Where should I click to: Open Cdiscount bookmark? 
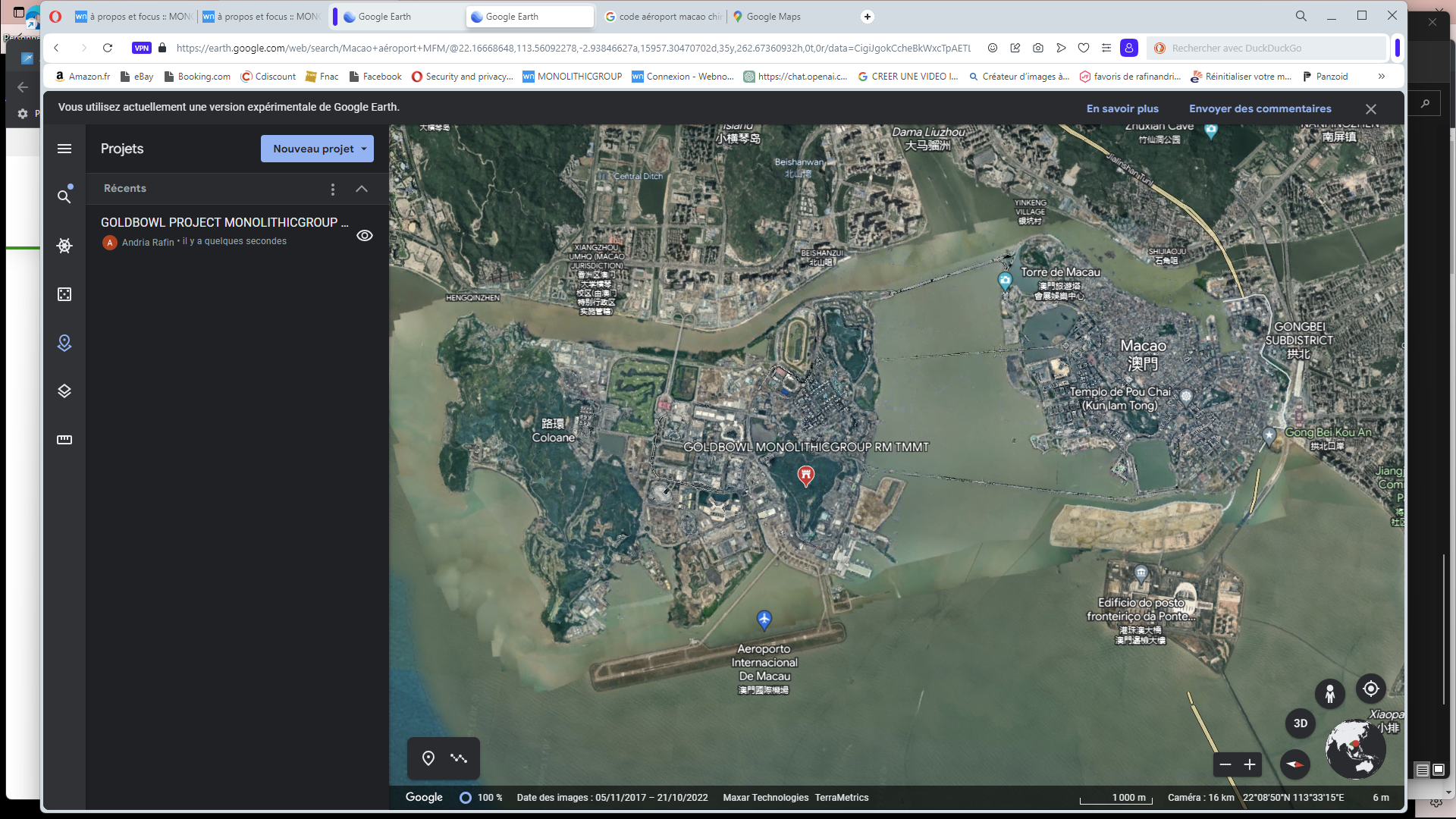pos(268,77)
